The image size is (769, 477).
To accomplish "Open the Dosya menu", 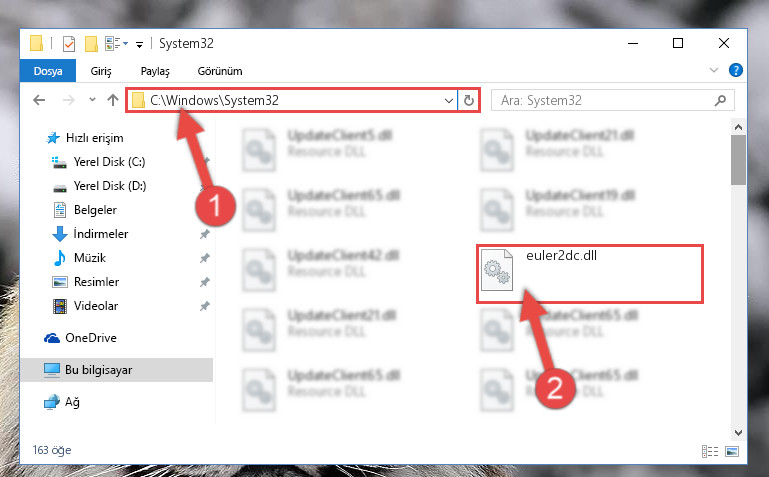I will pyautogui.click(x=48, y=71).
